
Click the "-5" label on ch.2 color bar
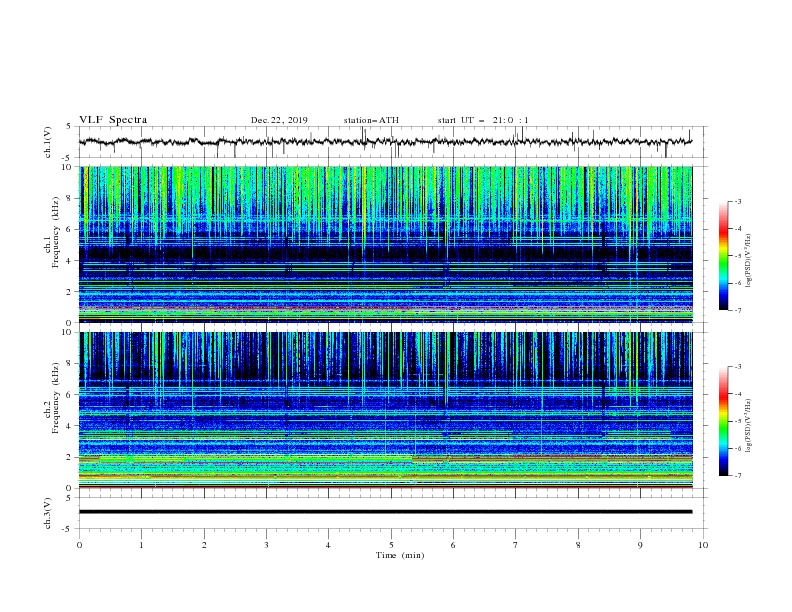(x=737, y=421)
